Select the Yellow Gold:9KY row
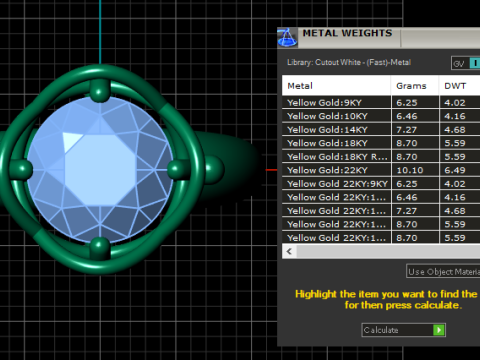This screenshot has width=480, height=360. coord(381,103)
